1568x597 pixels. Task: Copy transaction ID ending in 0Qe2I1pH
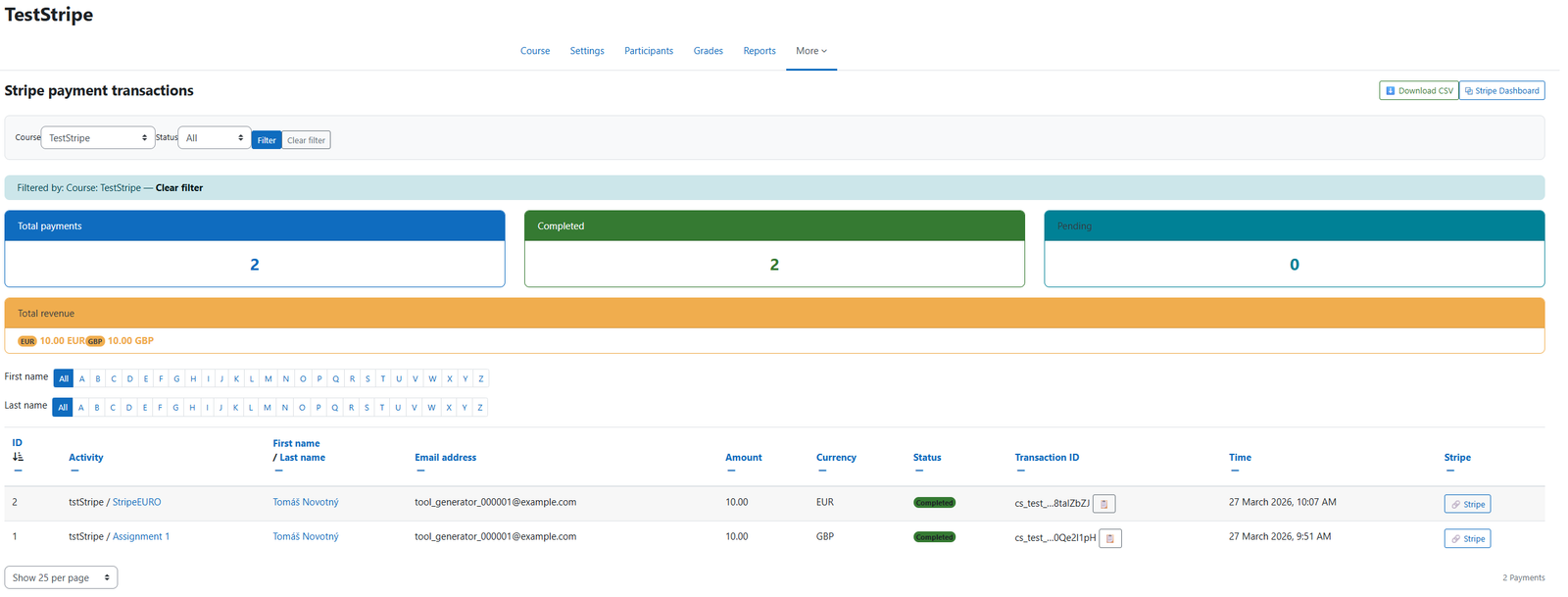(x=1109, y=538)
